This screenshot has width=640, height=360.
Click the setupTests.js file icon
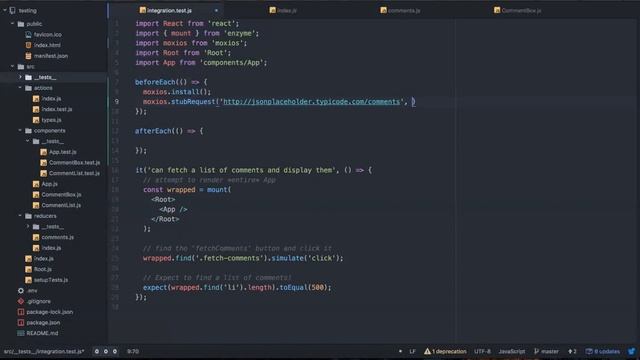[28, 280]
